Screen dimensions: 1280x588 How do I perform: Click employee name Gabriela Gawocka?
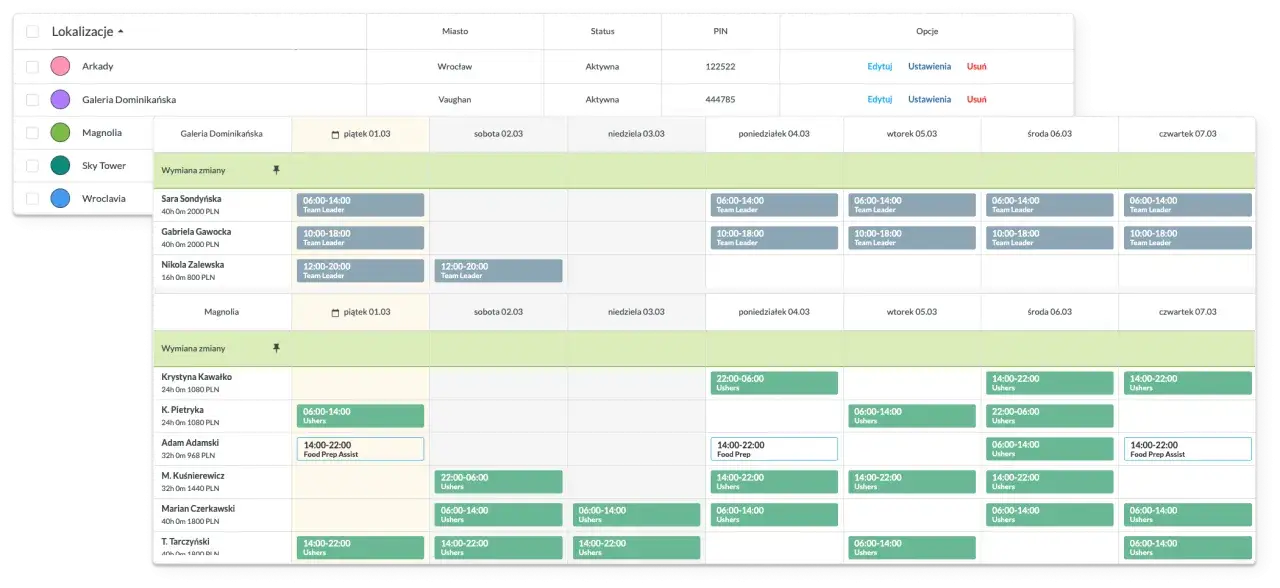pyautogui.click(x=196, y=232)
